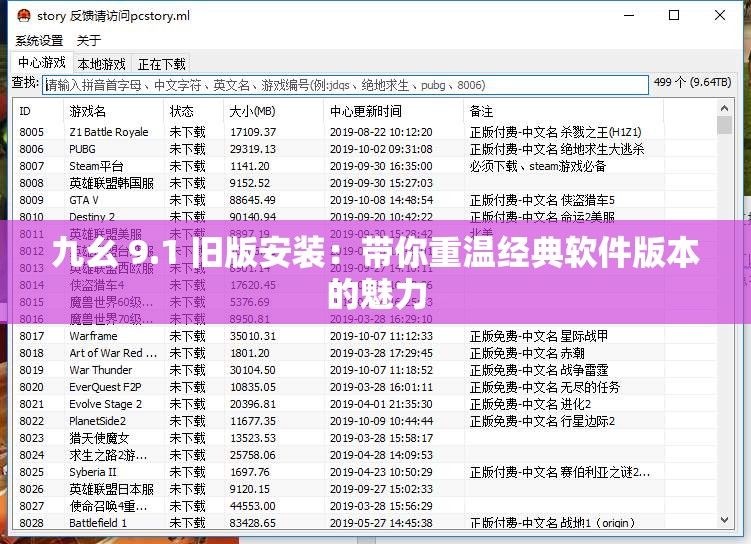Sort by the ID column header
The height and width of the screenshot is (544, 751).
[x=38, y=111]
